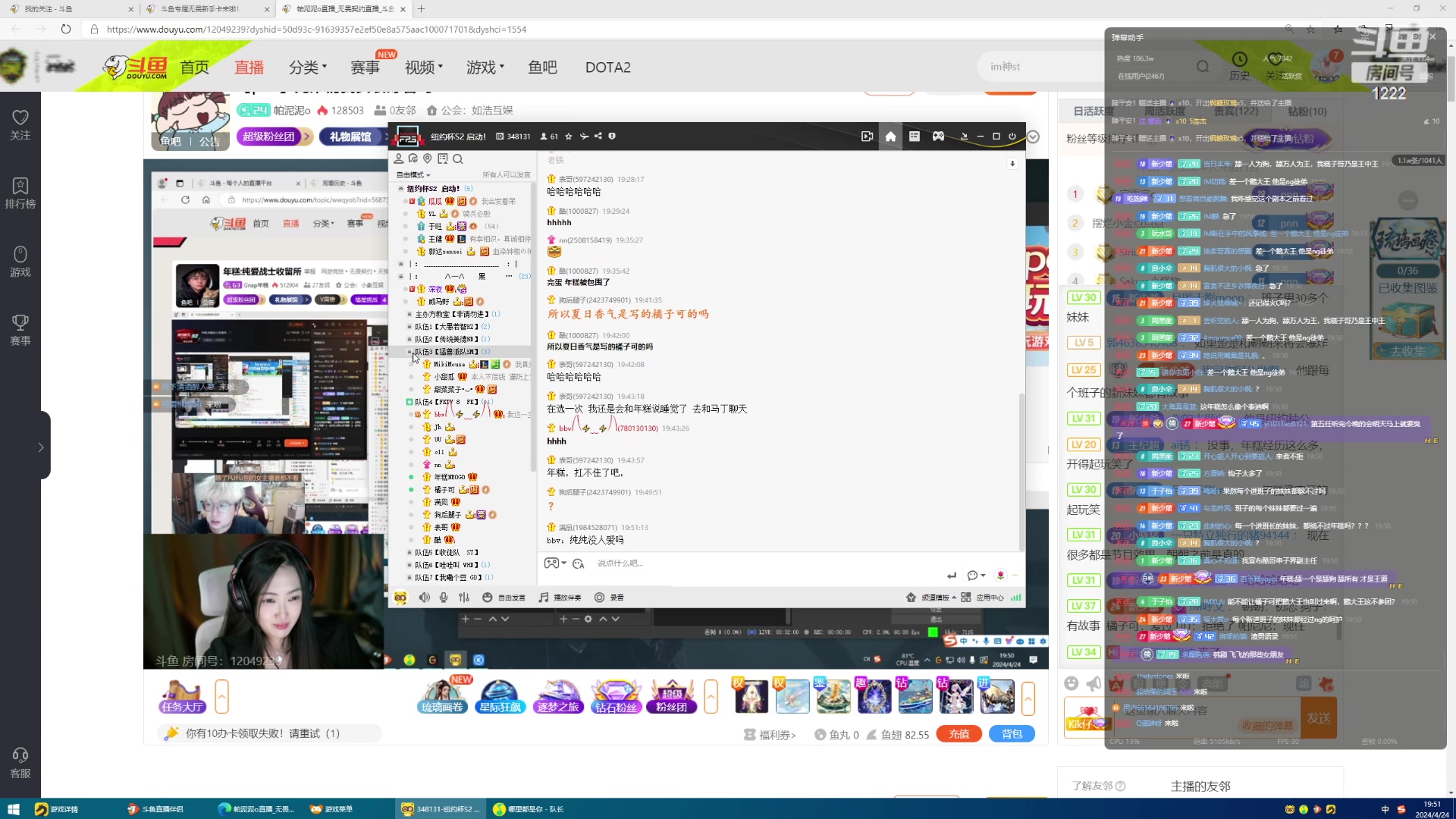Click the 超级粉丝团 badge button
The image size is (1456, 819).
pos(273,136)
